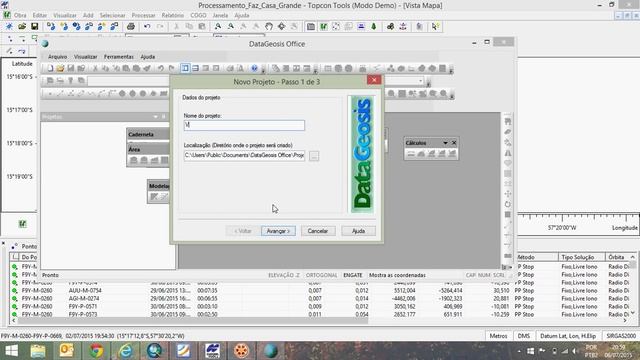
Task: Click the Metros unit in Topcon status bar
Action: (498, 336)
